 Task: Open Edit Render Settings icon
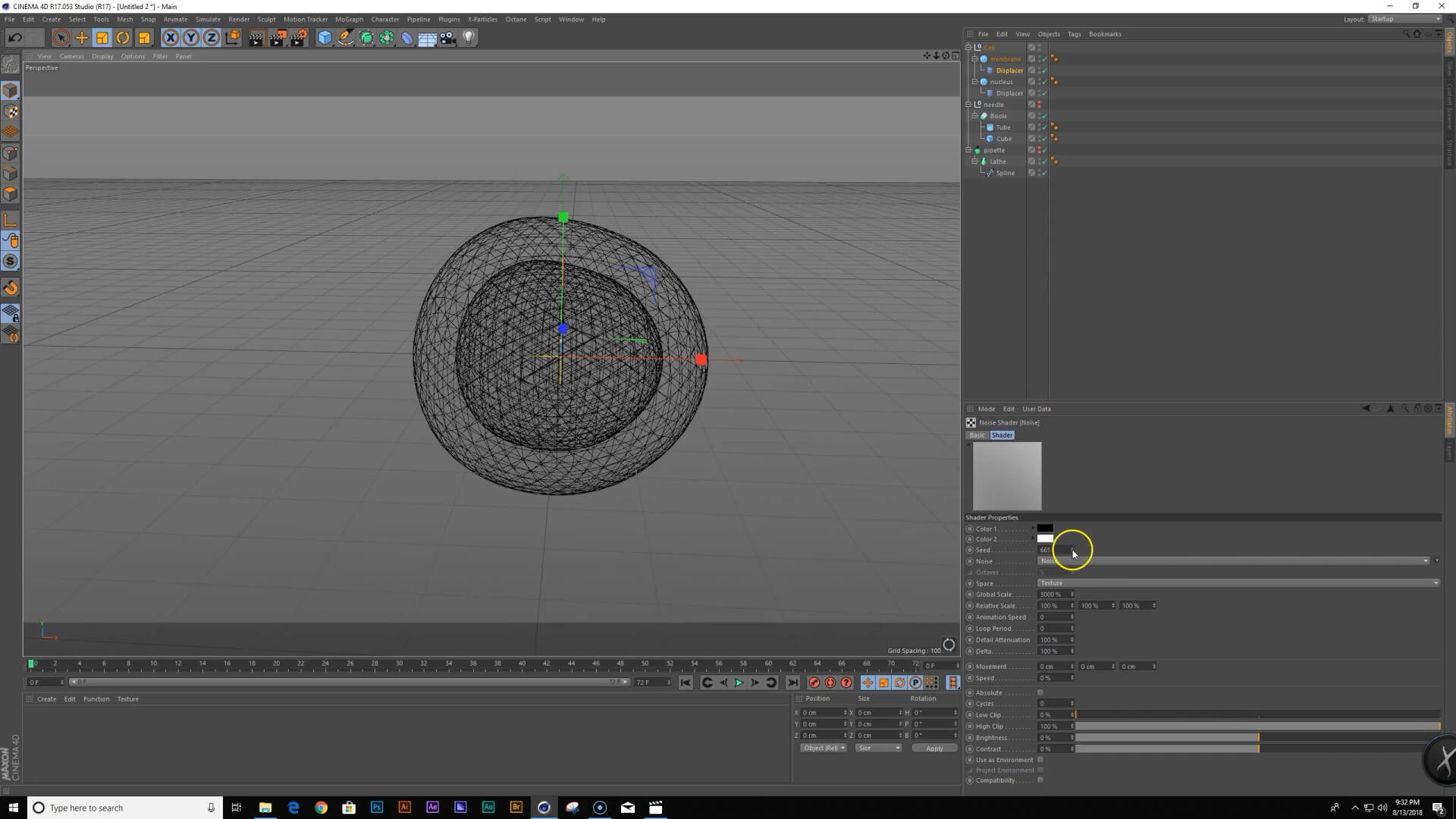click(298, 38)
